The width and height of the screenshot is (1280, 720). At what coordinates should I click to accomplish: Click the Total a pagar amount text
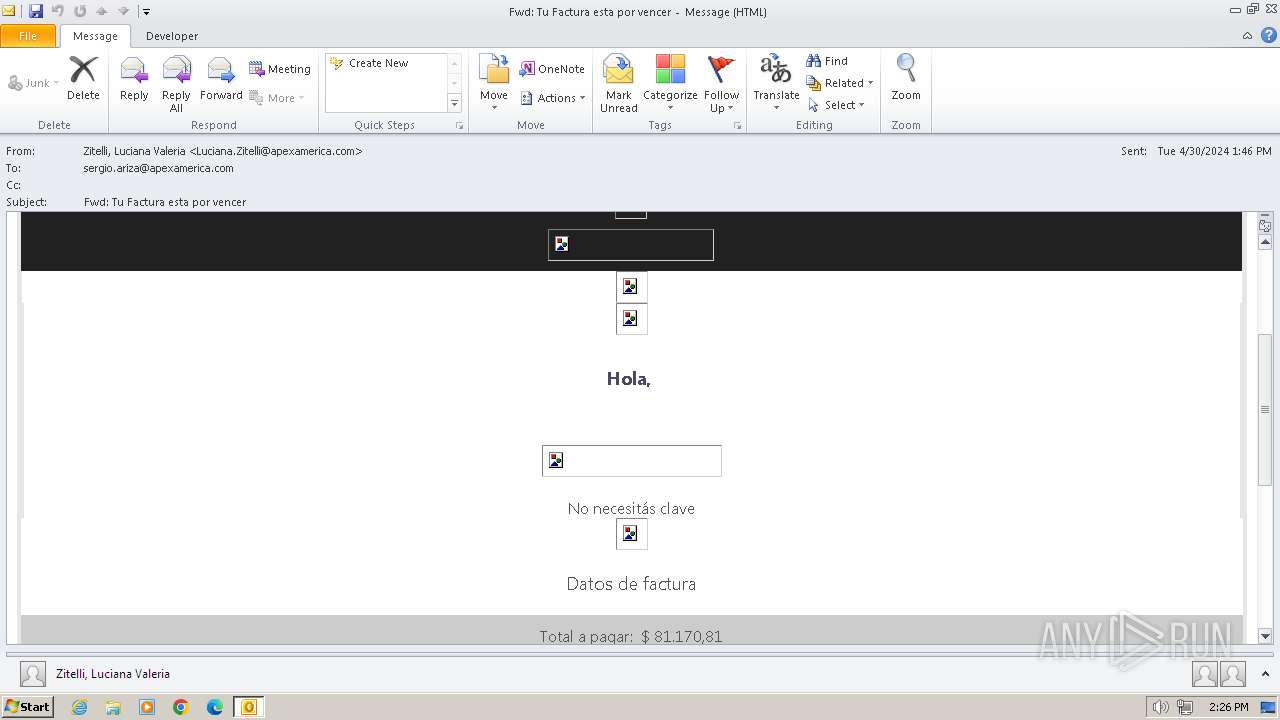click(x=631, y=636)
